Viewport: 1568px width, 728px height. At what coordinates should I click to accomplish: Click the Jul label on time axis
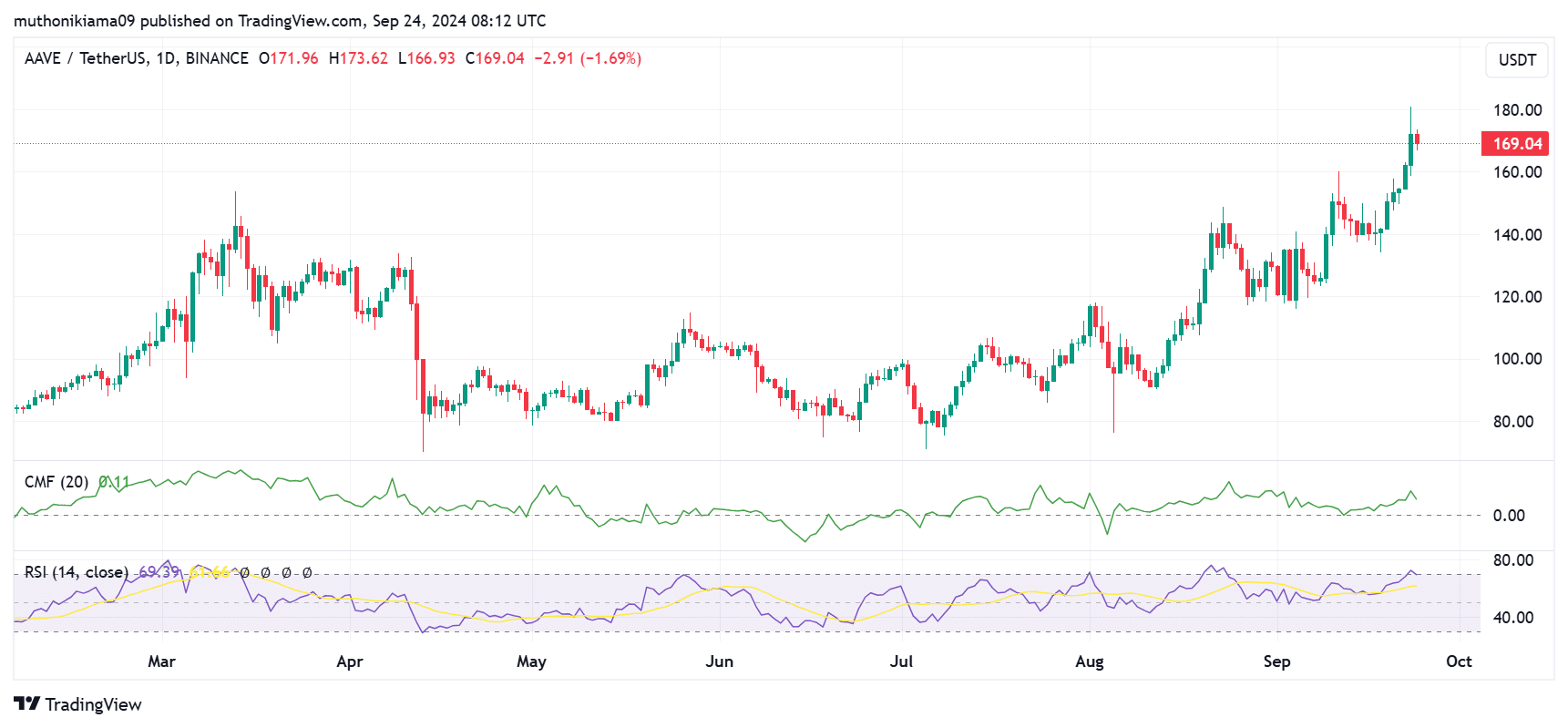[x=901, y=661]
